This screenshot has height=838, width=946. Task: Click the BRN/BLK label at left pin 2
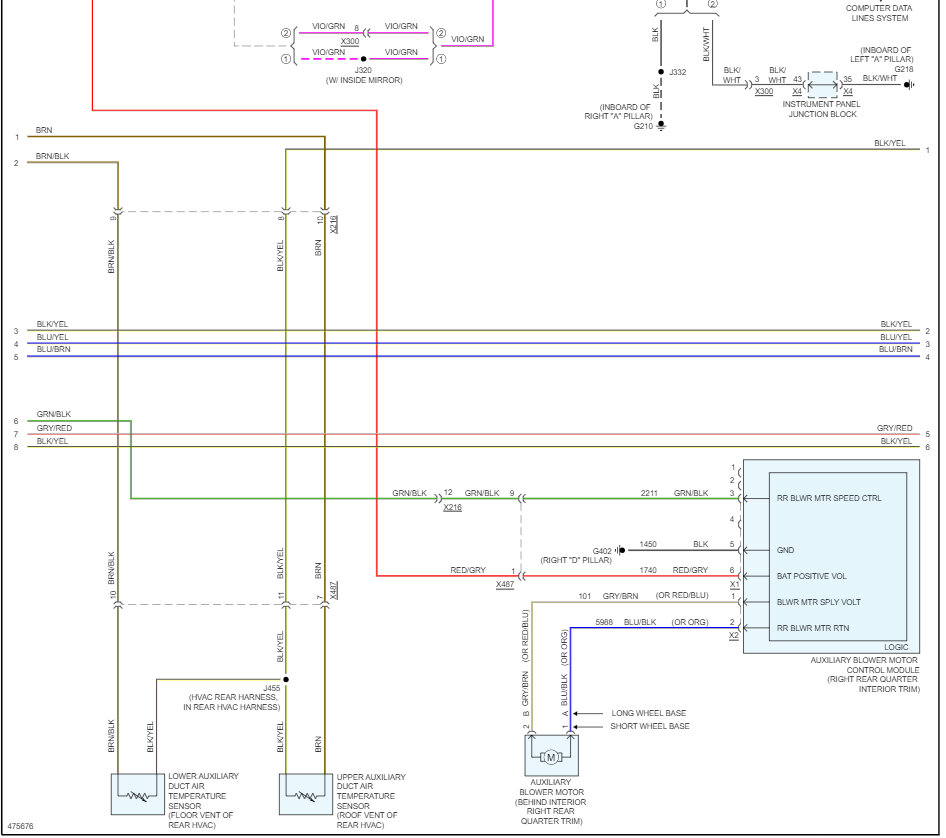pos(52,156)
